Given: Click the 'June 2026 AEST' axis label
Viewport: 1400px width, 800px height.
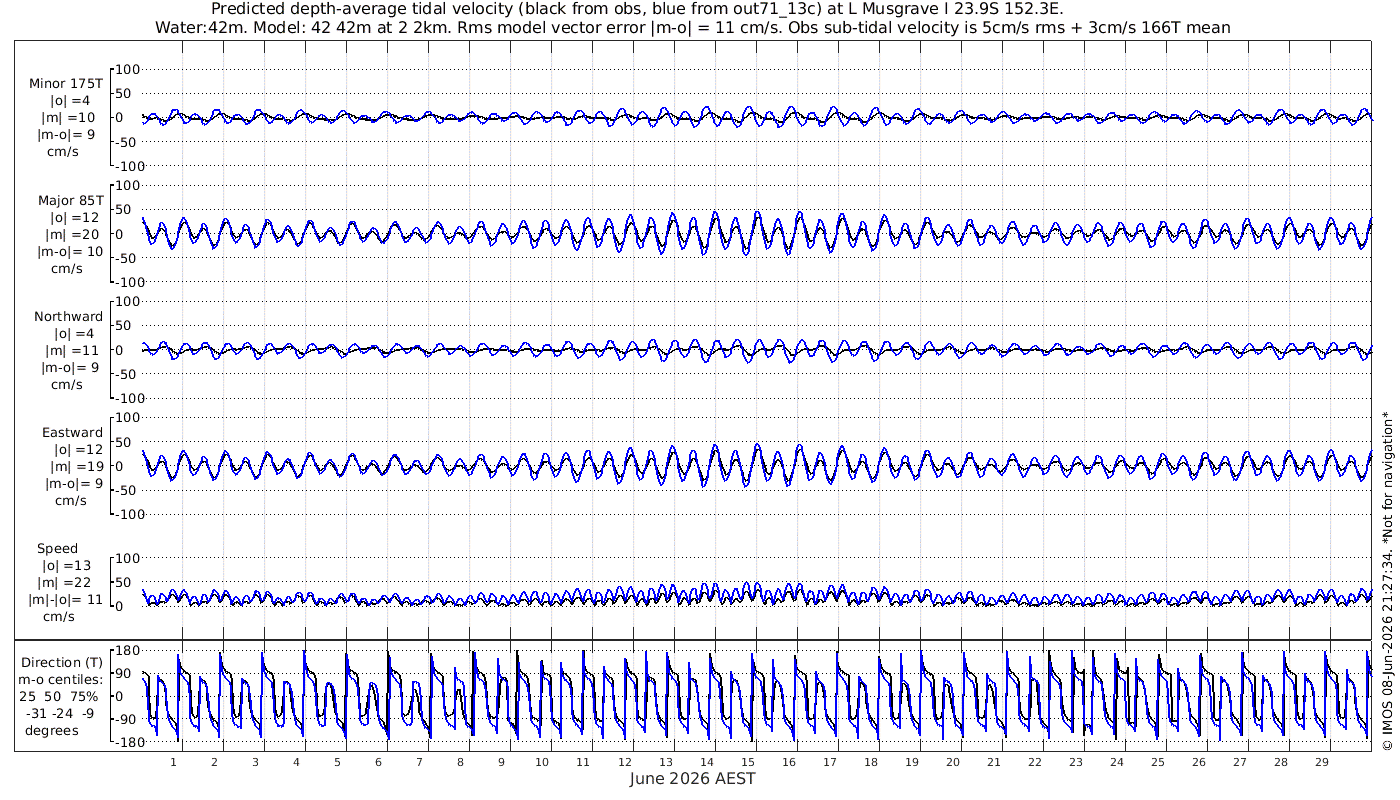Looking at the screenshot, I should [693, 778].
